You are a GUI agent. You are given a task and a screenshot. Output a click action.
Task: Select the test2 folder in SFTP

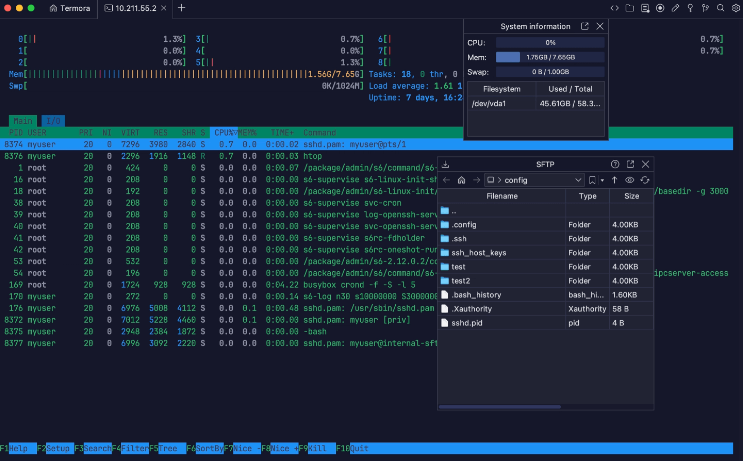545,280
